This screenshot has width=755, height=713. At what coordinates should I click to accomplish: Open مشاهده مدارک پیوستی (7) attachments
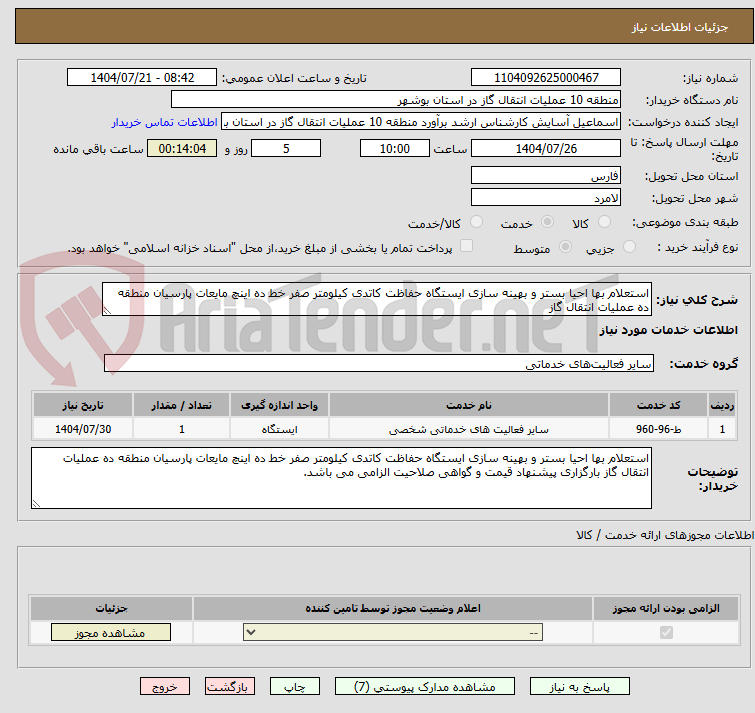(425, 687)
